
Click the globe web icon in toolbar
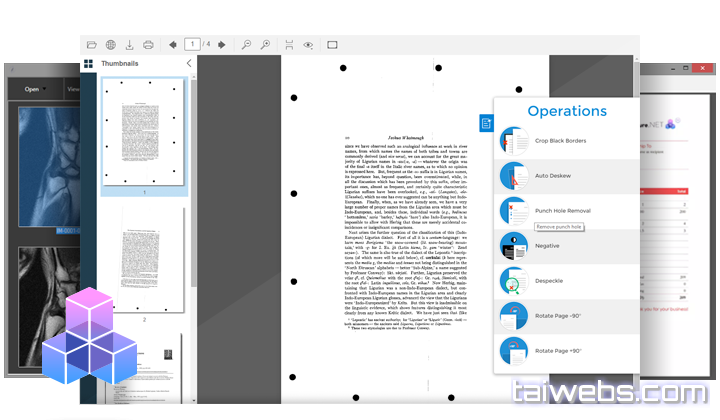[x=111, y=45]
